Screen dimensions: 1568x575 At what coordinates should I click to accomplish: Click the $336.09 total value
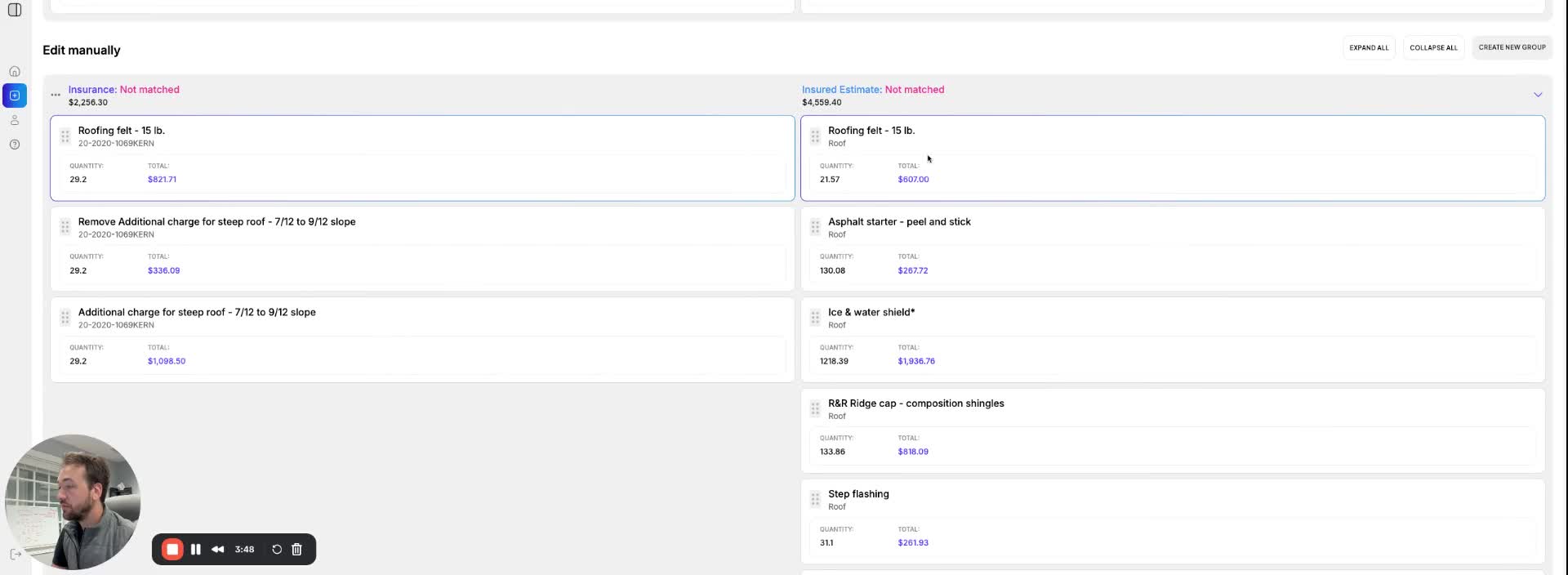(163, 270)
